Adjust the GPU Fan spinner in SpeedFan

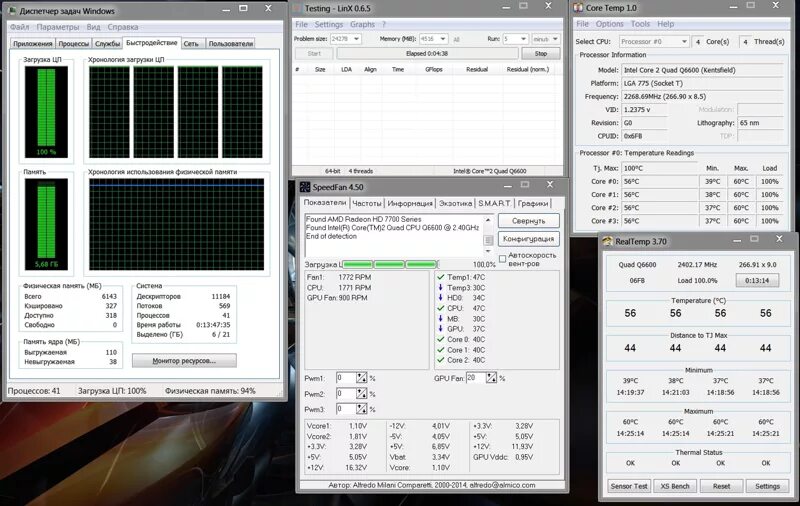point(491,378)
